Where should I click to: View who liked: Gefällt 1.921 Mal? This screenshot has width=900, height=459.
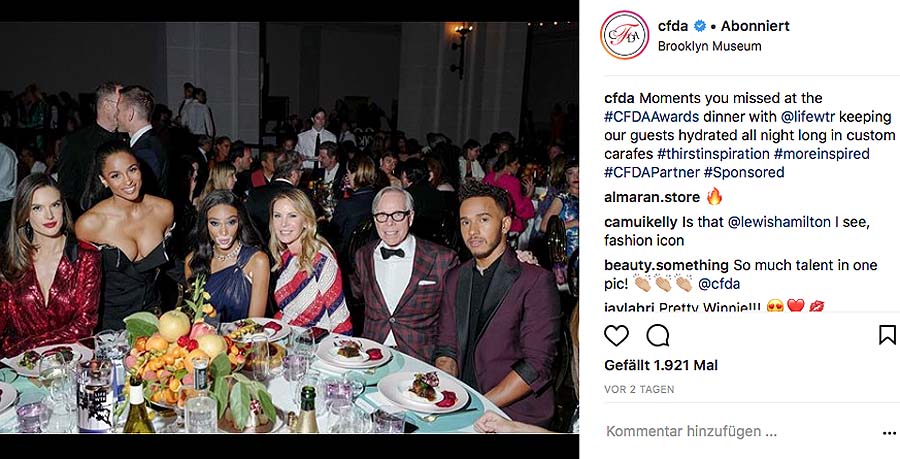pos(661,365)
